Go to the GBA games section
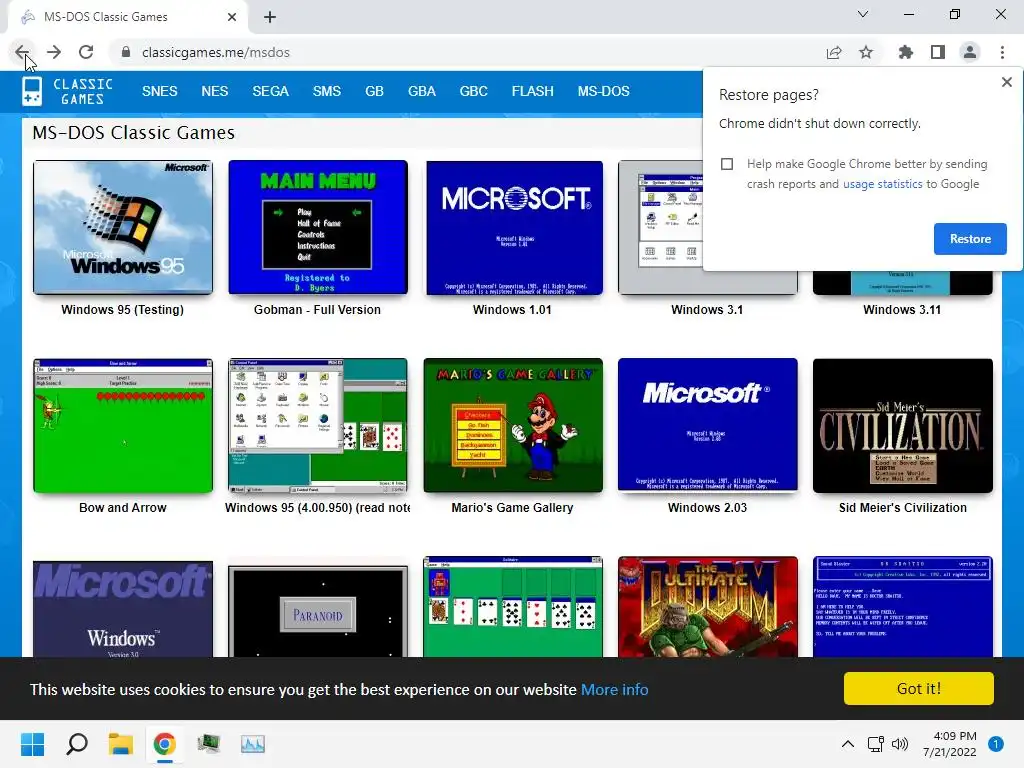The width and height of the screenshot is (1024, 768). 422,91
